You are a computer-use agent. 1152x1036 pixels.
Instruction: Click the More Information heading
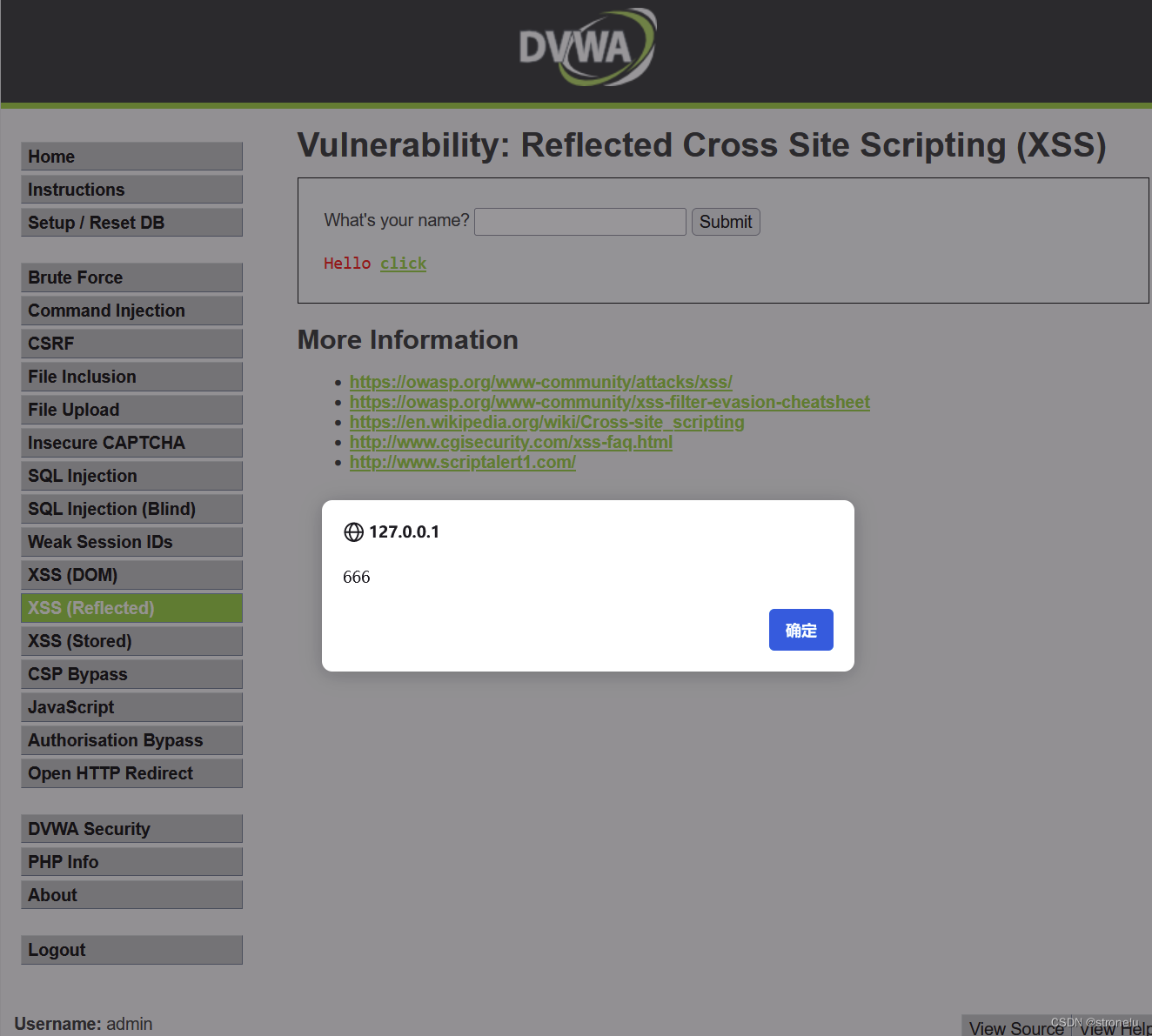coord(408,340)
